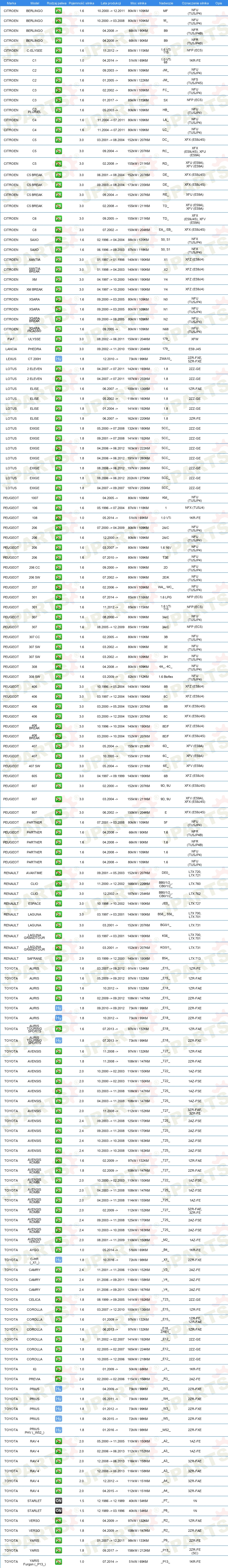This screenshot has height=1568, width=228.
Task: Click the Rodzaj paliwa column header
Action: click(x=57, y=3)
